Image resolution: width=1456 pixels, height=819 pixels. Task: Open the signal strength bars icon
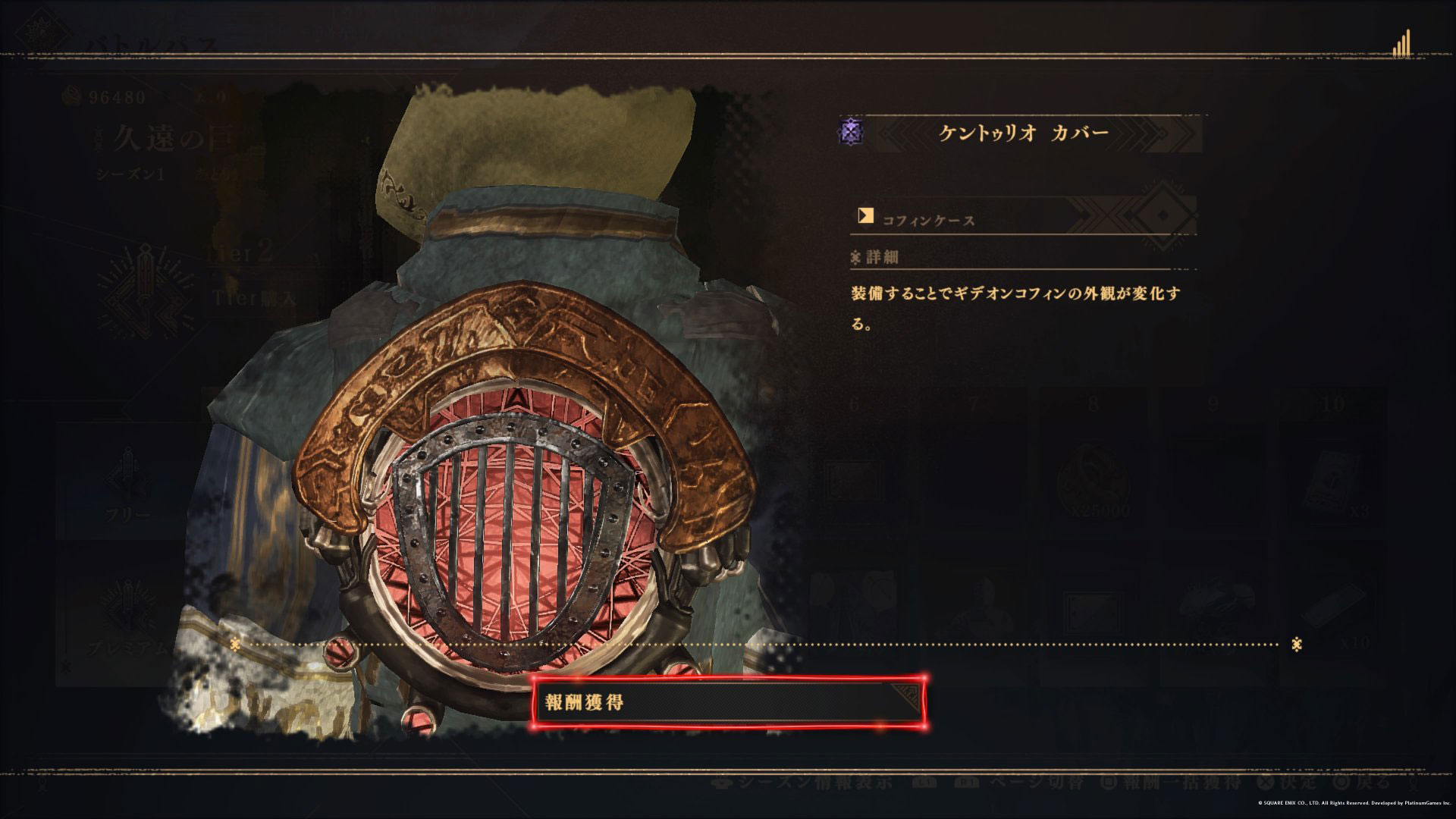(1401, 44)
